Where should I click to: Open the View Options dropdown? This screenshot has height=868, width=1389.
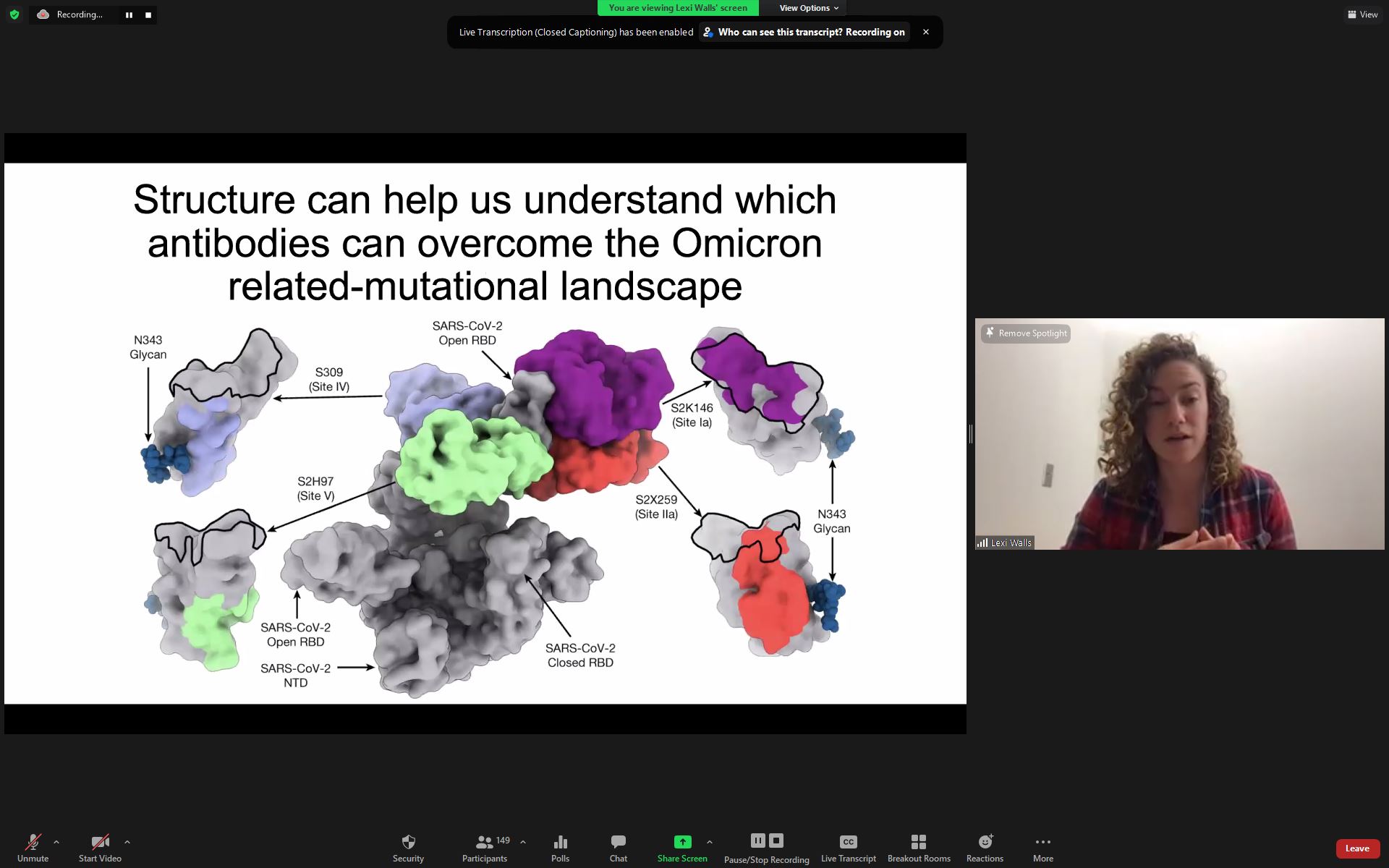(x=809, y=8)
